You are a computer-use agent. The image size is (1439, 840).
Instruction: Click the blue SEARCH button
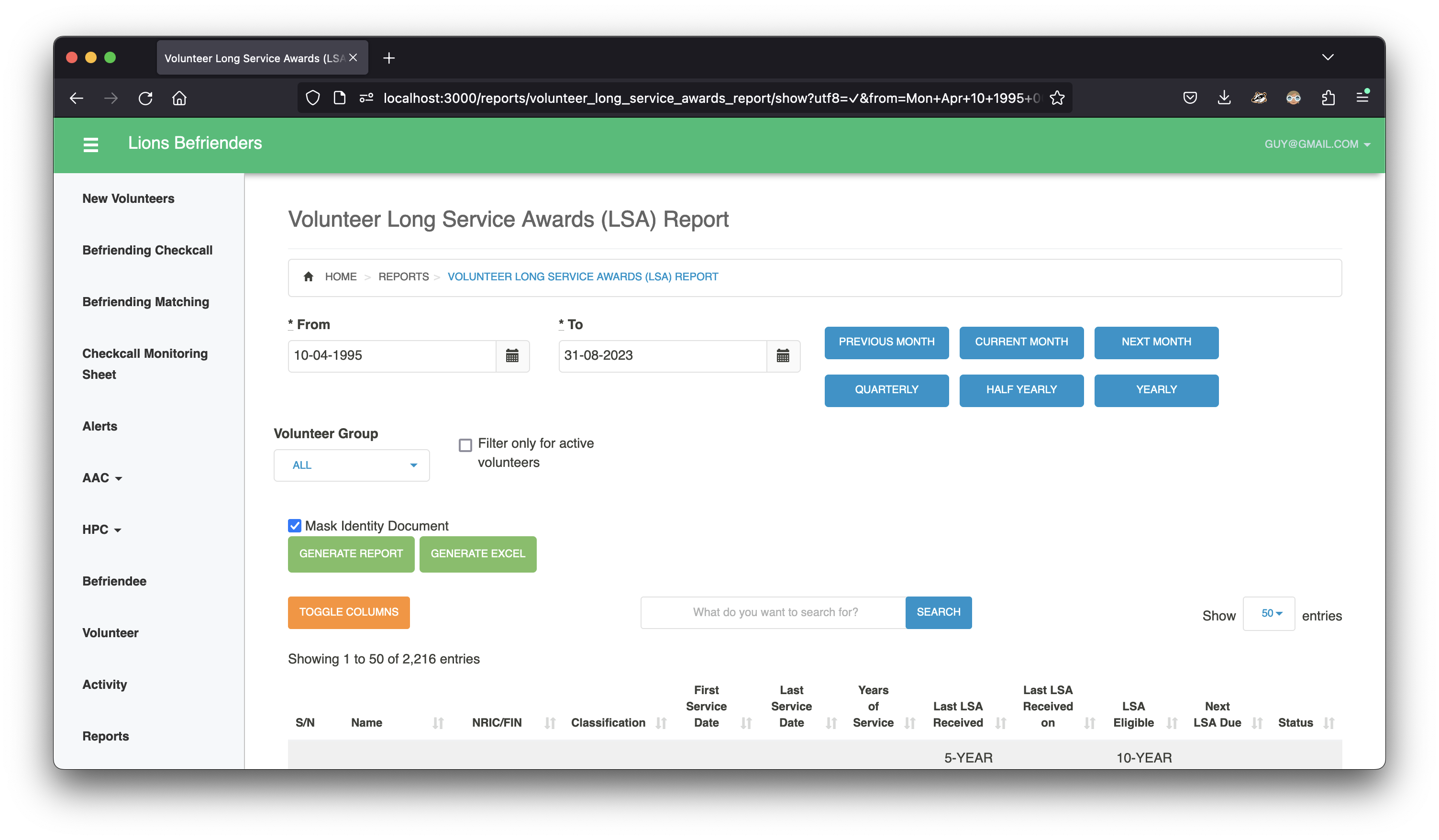(938, 613)
